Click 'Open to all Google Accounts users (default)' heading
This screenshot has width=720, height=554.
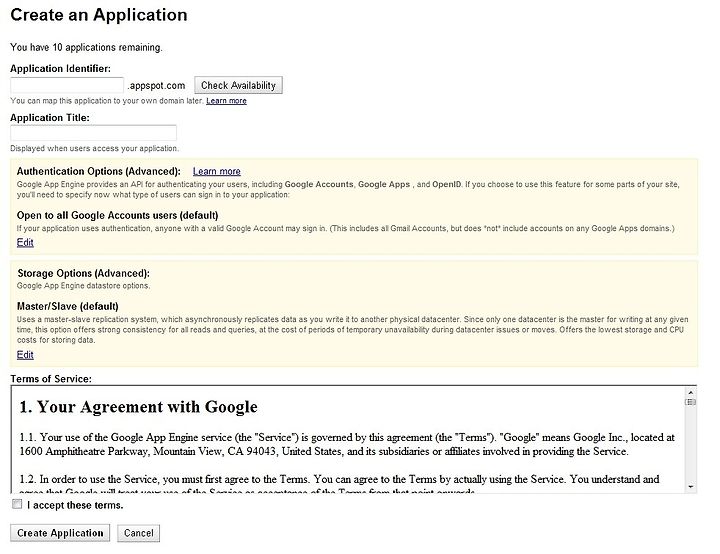pos(118,215)
